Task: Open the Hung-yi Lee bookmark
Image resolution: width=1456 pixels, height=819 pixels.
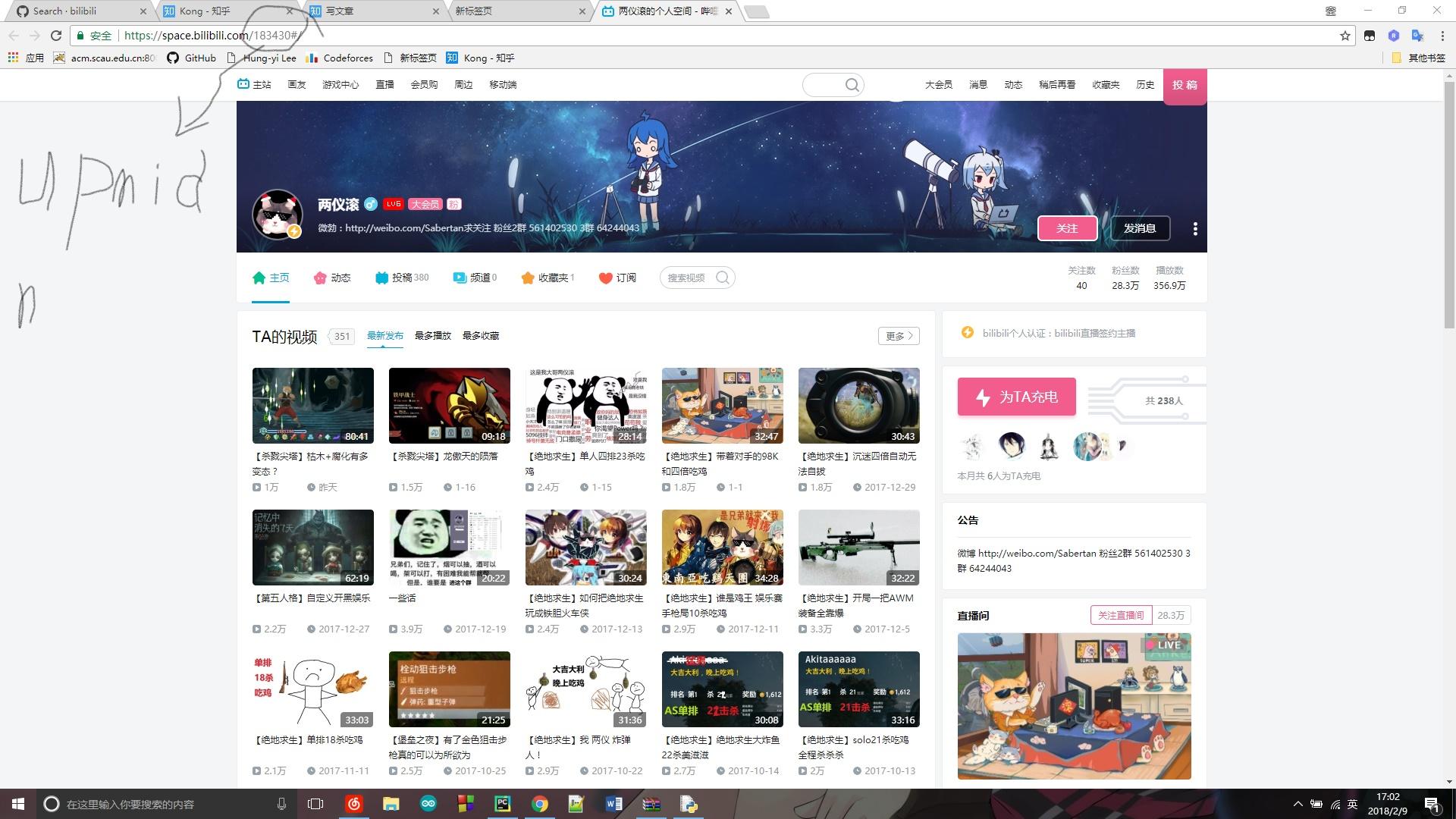Action: [x=262, y=58]
